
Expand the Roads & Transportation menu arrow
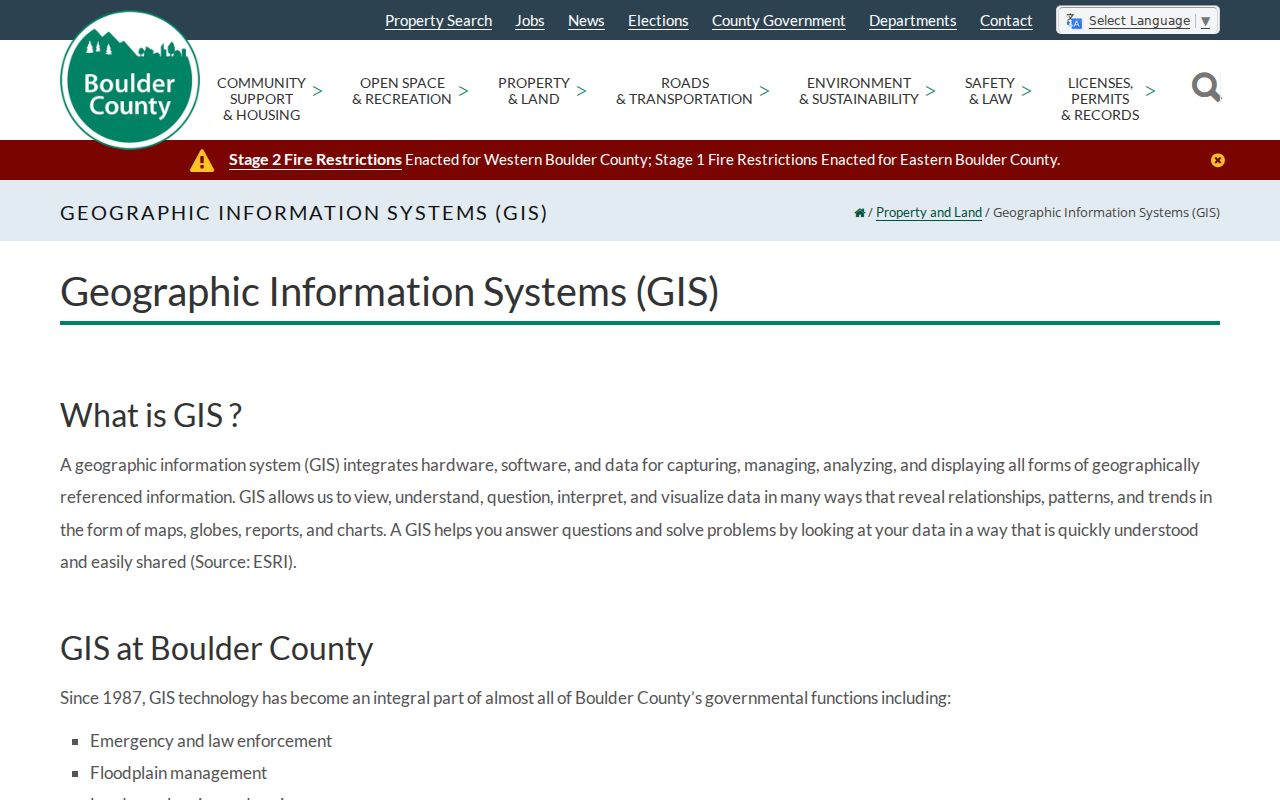(x=764, y=91)
